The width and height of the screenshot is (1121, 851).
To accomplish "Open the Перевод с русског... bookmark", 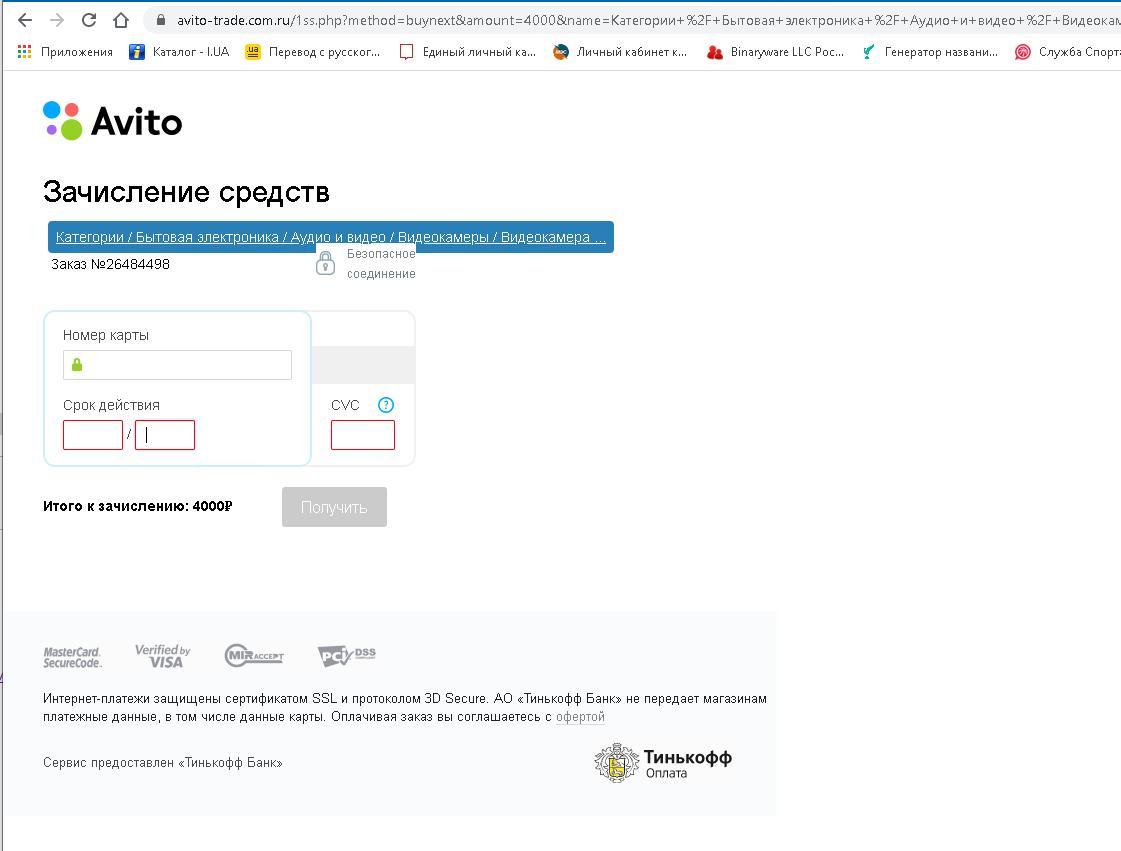I will point(312,51).
